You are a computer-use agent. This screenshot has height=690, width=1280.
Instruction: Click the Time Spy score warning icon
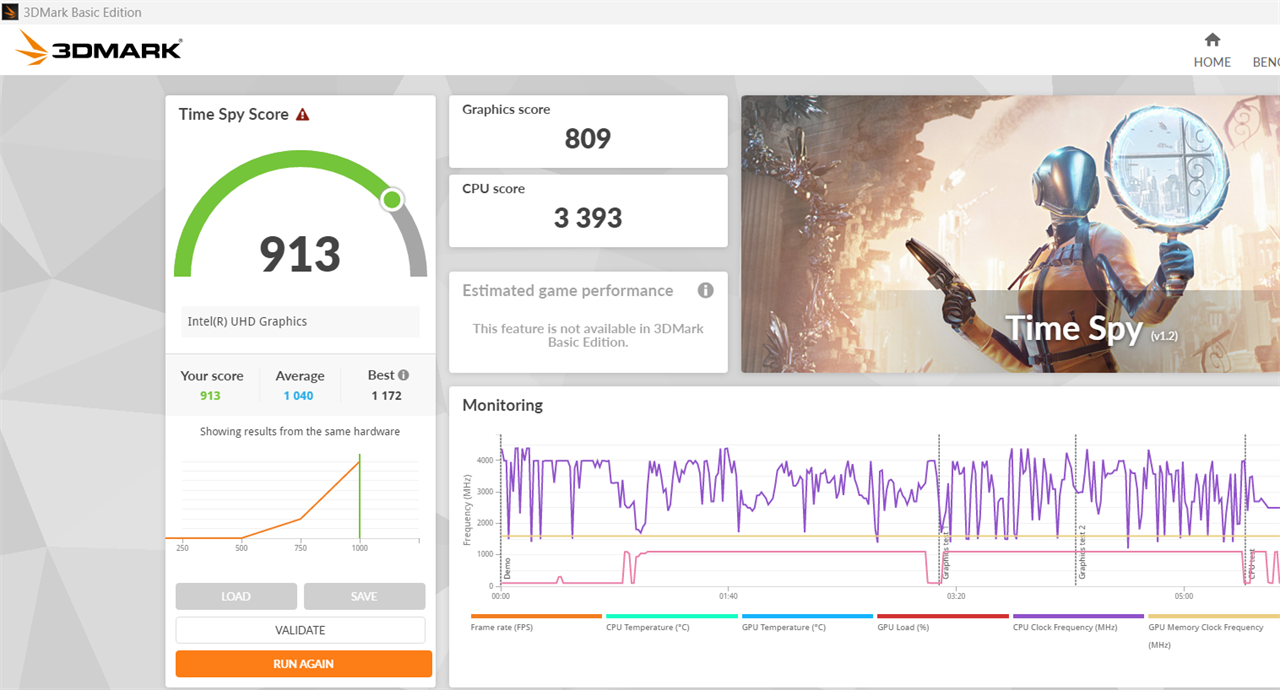(x=302, y=115)
